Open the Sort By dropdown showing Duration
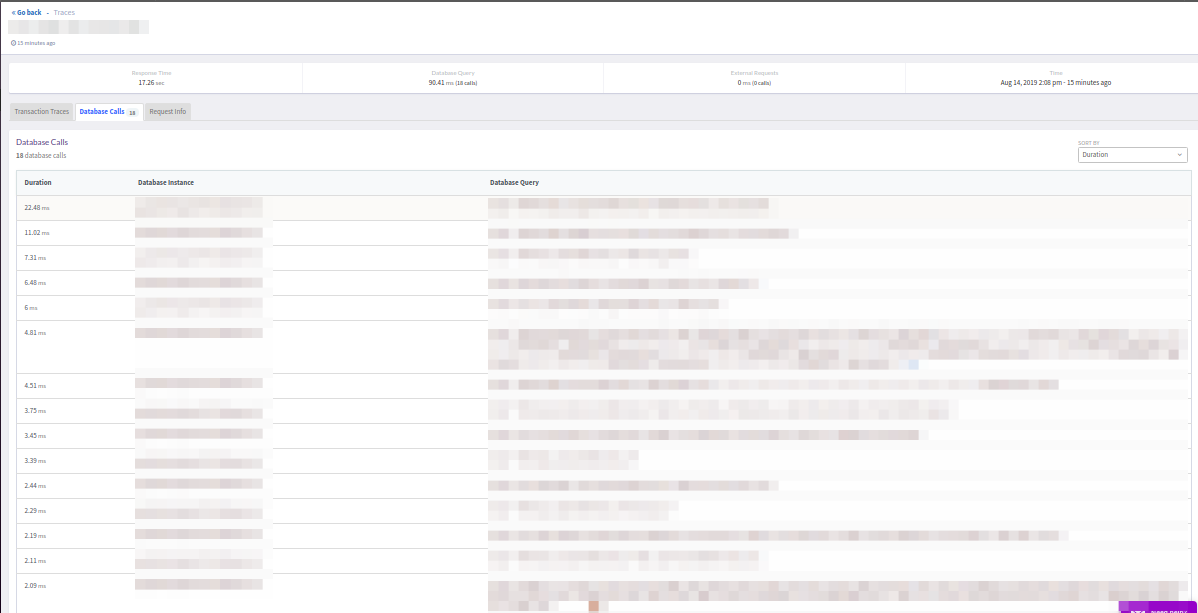This screenshot has height=613, width=1198. pos(1132,154)
